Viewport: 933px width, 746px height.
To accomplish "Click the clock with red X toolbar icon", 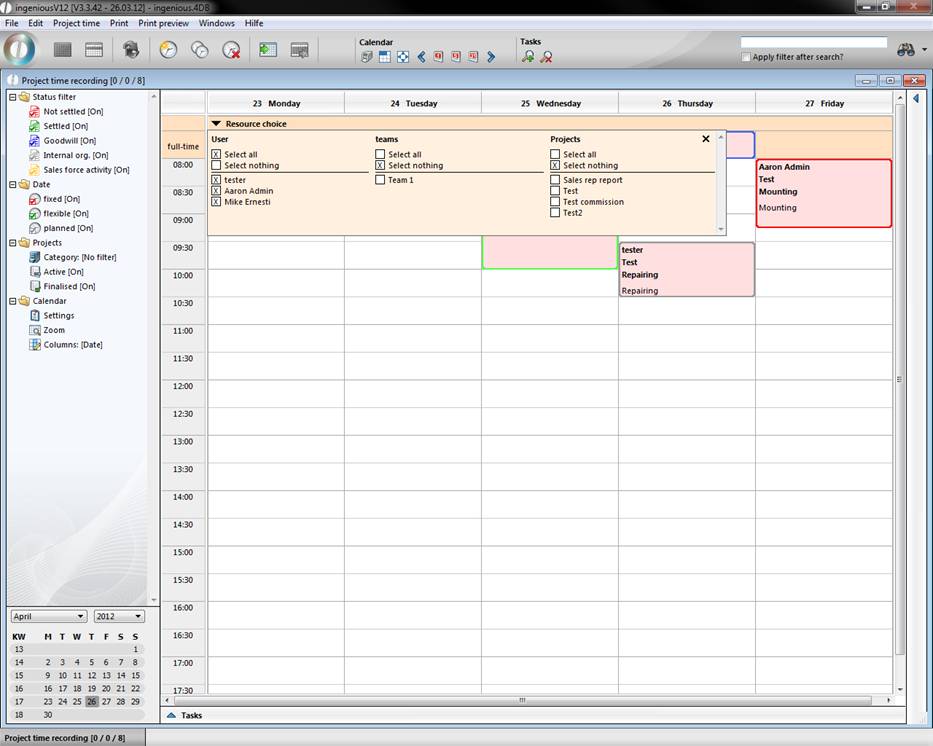I will [231, 49].
